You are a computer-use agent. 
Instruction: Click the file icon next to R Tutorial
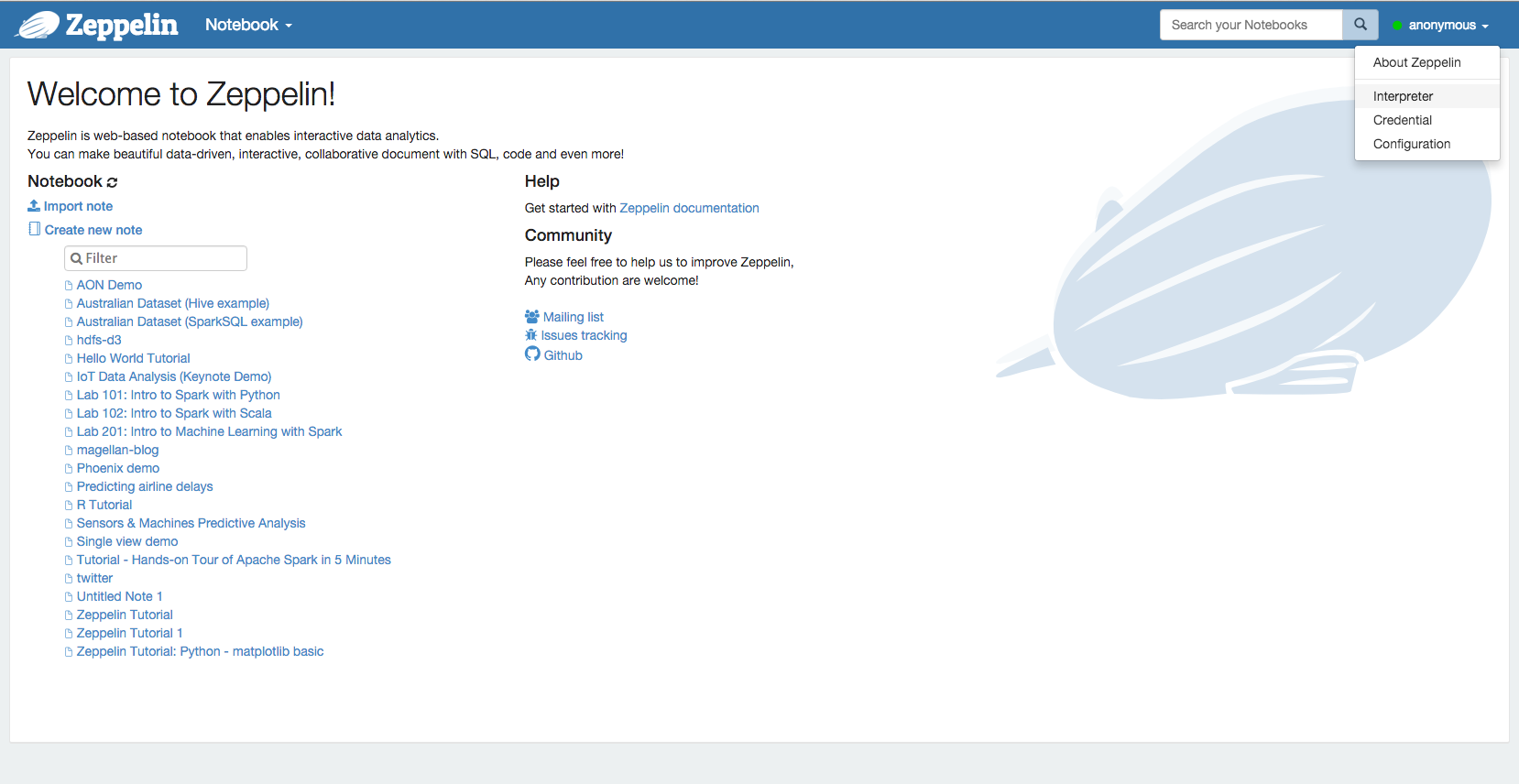[x=69, y=506]
